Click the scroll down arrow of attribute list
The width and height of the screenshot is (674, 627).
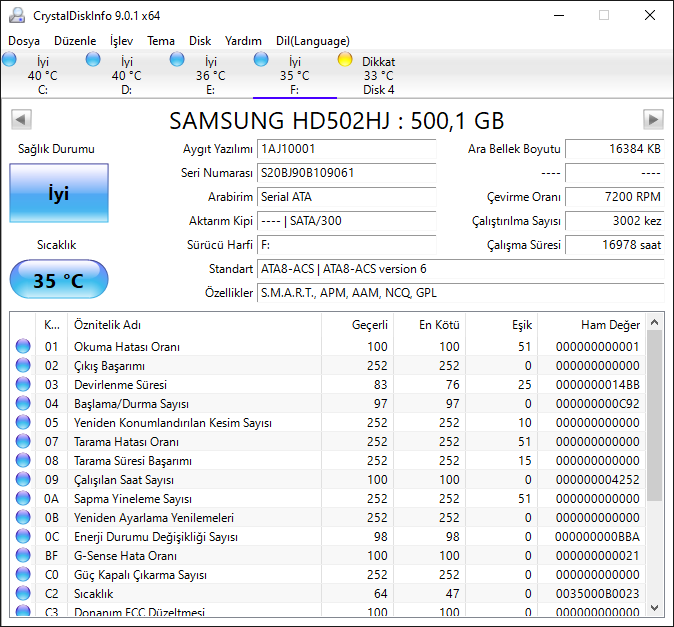[655, 608]
